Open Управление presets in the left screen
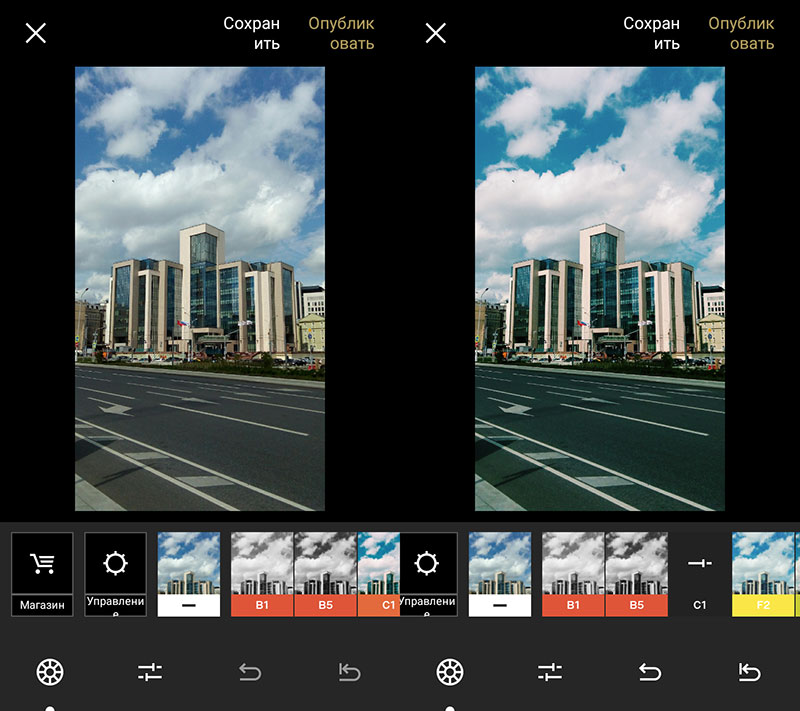800x711 pixels. (115, 574)
